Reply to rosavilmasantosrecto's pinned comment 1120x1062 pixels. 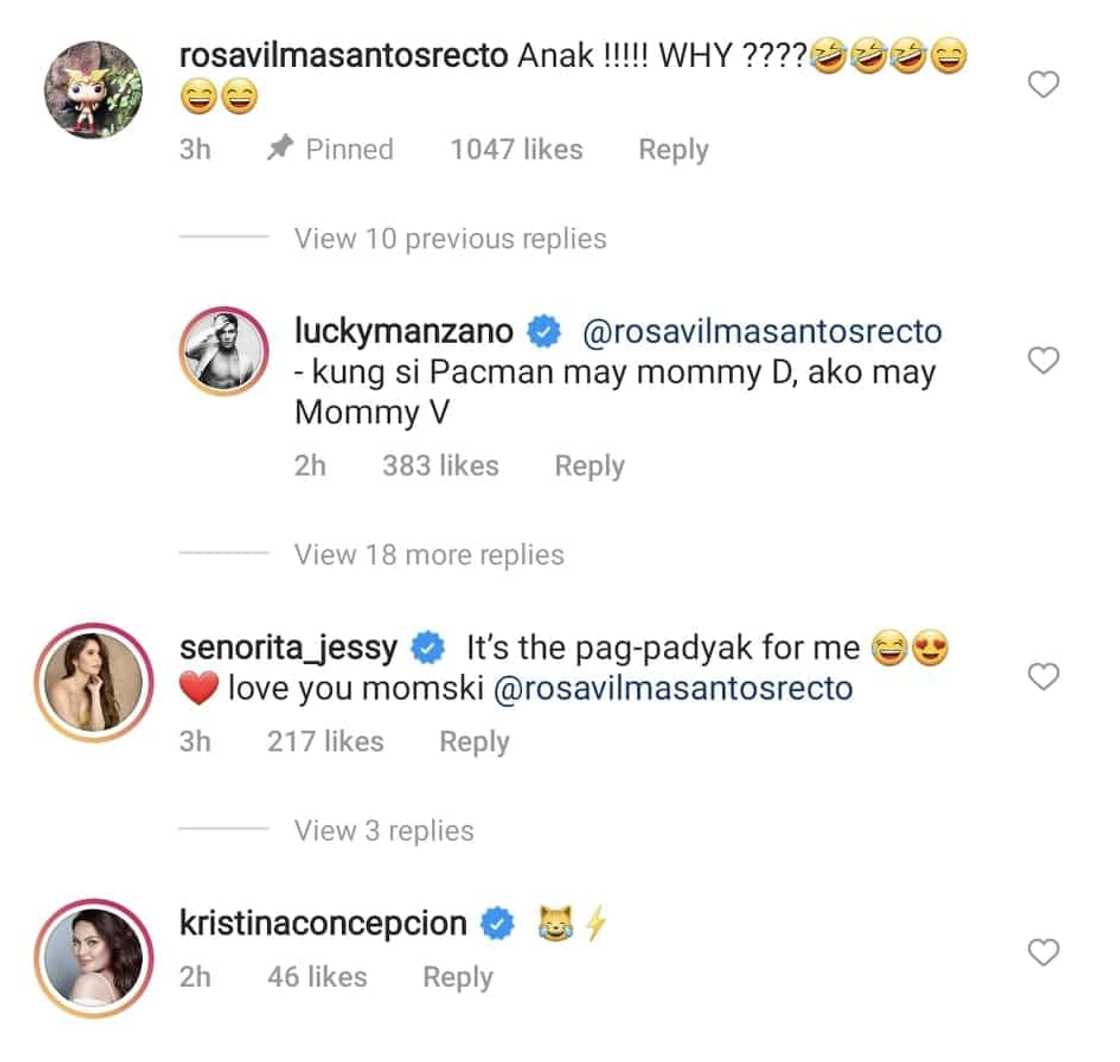click(x=673, y=150)
